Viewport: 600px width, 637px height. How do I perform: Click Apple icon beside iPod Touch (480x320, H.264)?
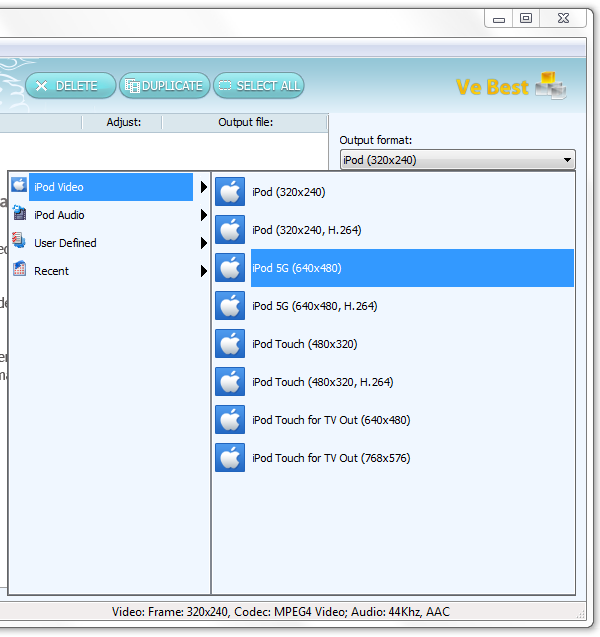pyautogui.click(x=230, y=381)
